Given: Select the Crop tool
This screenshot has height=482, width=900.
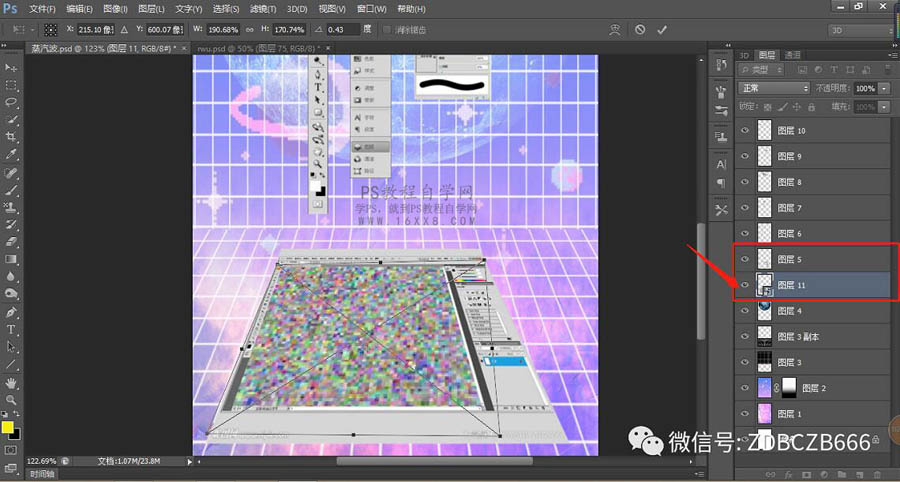Looking at the screenshot, I should (12, 136).
